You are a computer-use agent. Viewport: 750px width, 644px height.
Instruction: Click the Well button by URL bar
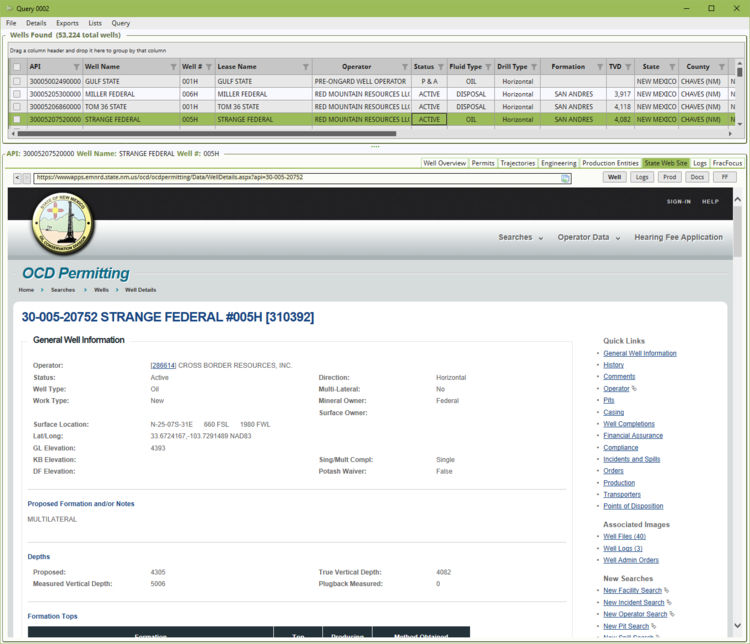tap(615, 178)
